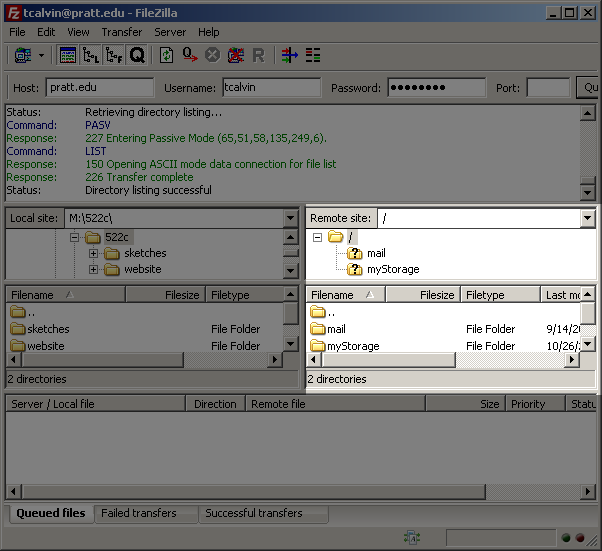
Task: Select myStorage folder in remote file list
Action: point(353,346)
